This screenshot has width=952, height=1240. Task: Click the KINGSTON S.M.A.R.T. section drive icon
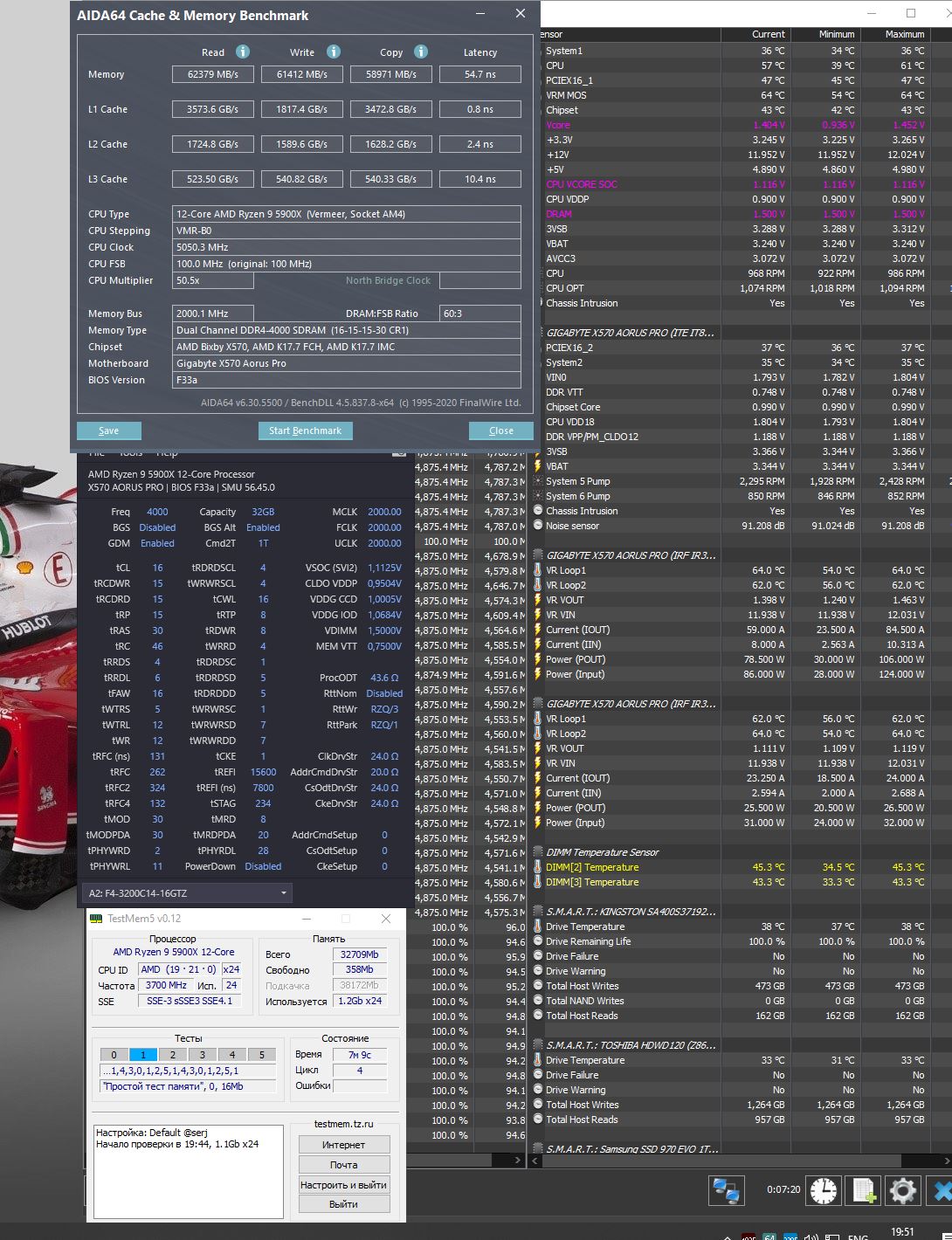click(x=538, y=912)
